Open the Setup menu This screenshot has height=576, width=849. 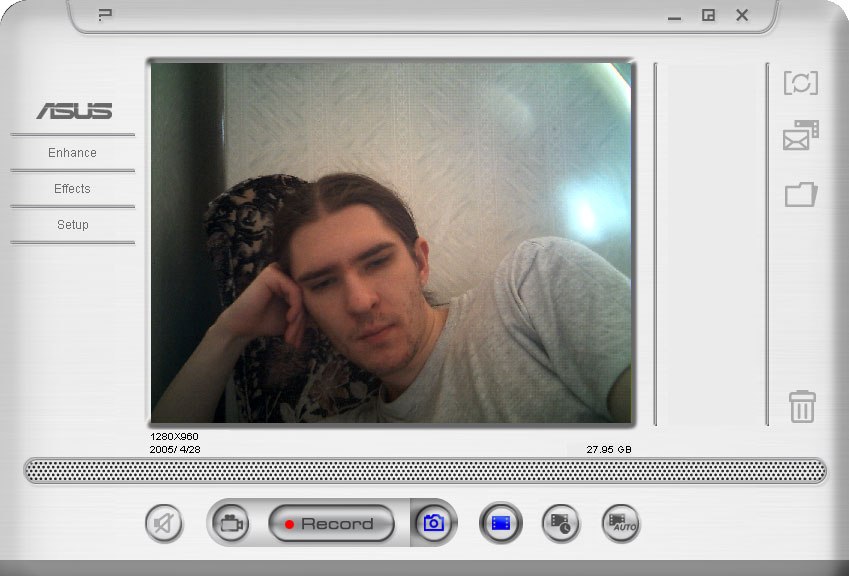click(72, 225)
